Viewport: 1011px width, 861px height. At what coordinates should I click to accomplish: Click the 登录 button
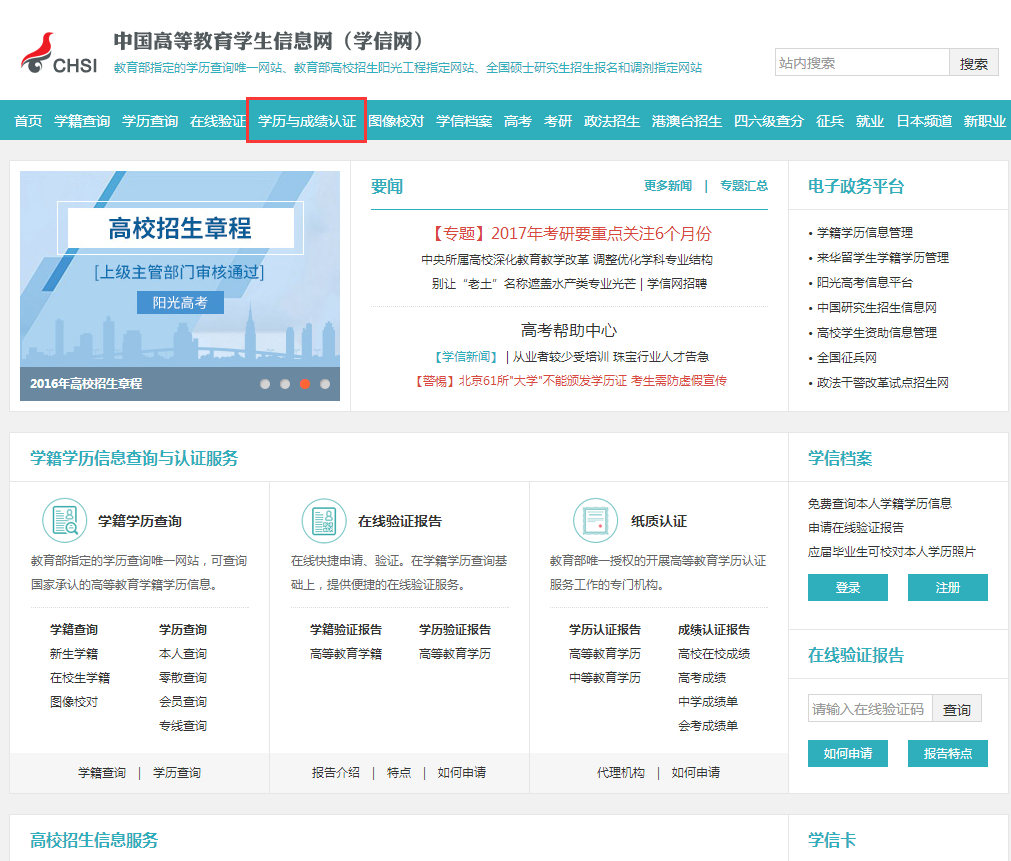(848, 588)
